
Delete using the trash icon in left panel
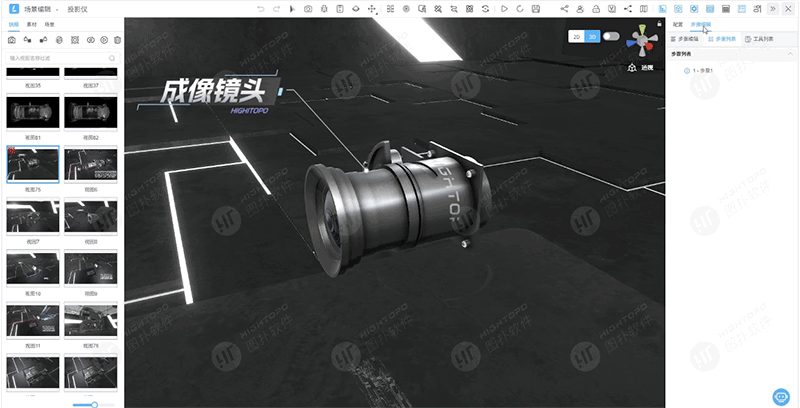click(x=117, y=40)
